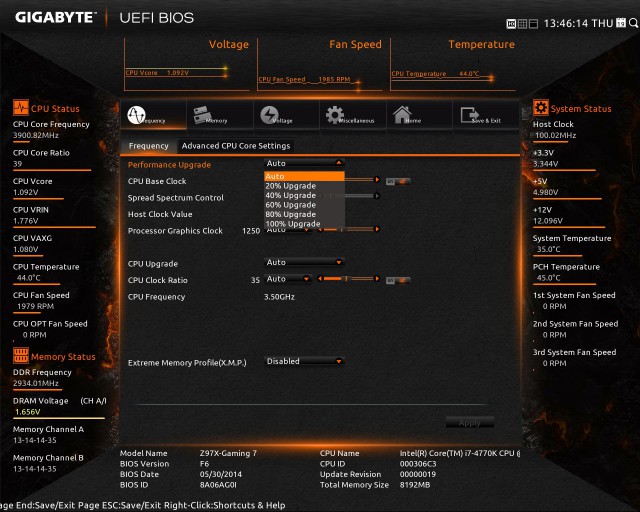Click the Memory Status RAM icon
The width and height of the screenshot is (640, 512).
coord(21,355)
